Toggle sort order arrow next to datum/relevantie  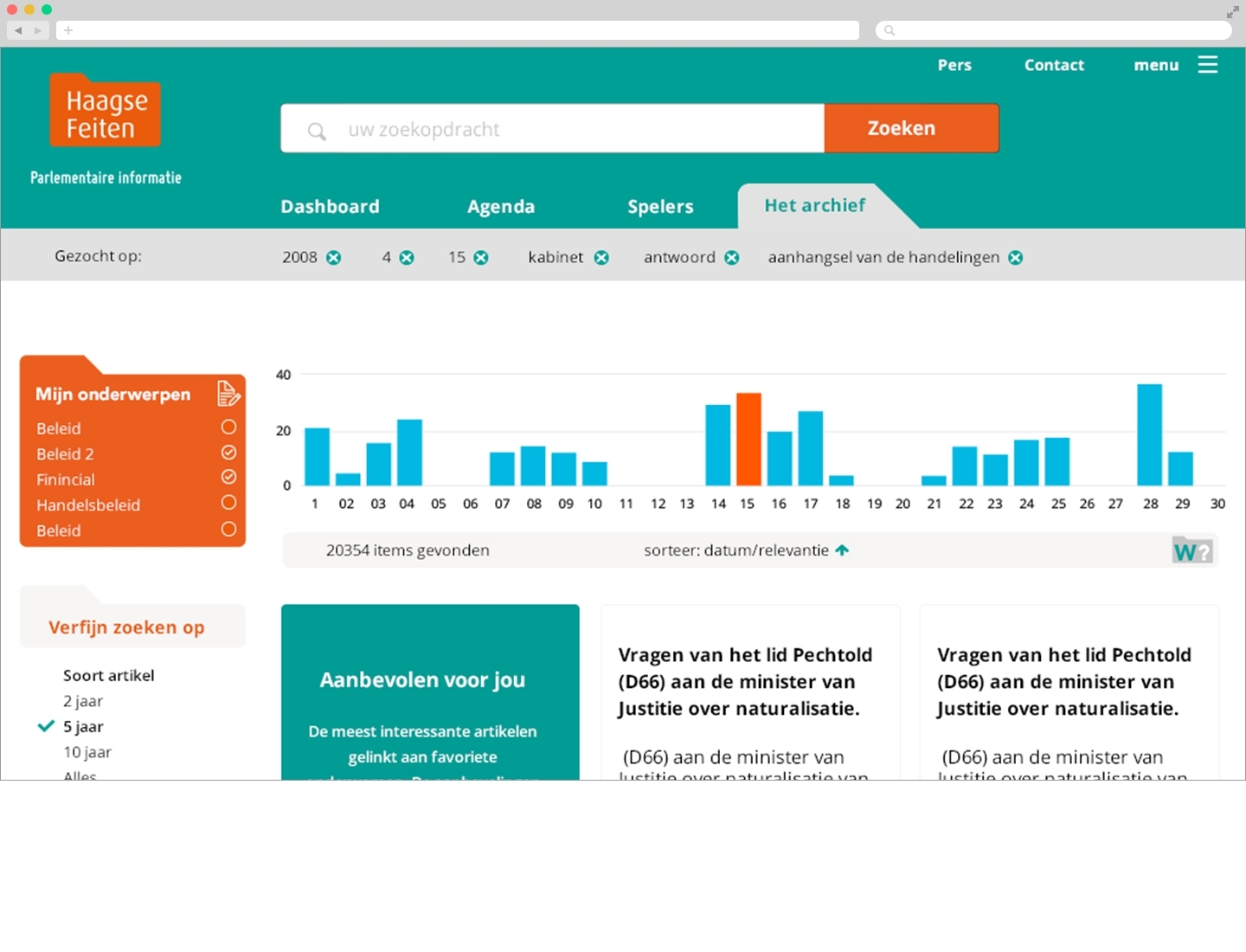click(x=842, y=550)
